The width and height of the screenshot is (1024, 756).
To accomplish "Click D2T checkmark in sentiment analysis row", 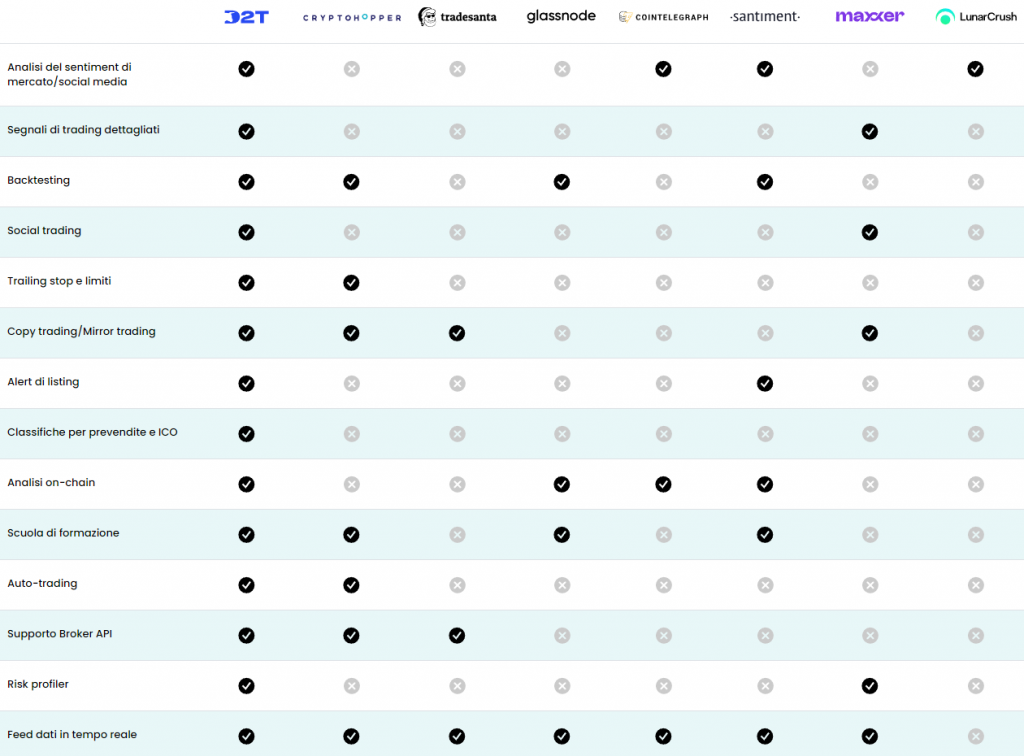I will coord(246,69).
